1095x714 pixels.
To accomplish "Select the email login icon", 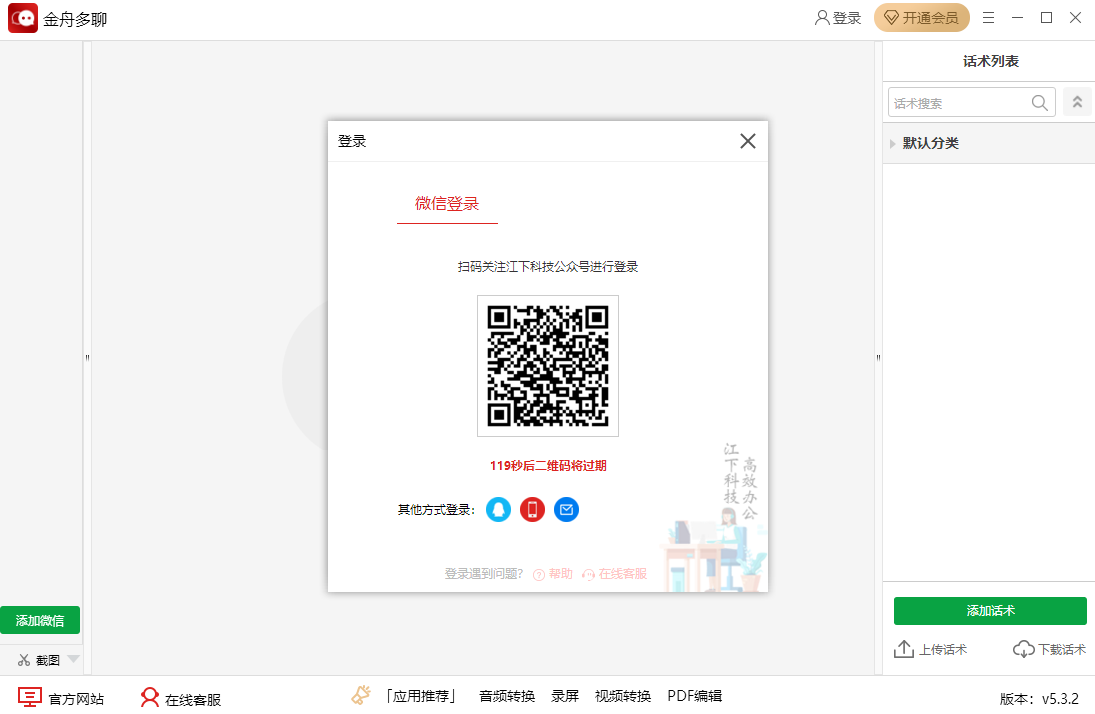I will tap(566, 510).
